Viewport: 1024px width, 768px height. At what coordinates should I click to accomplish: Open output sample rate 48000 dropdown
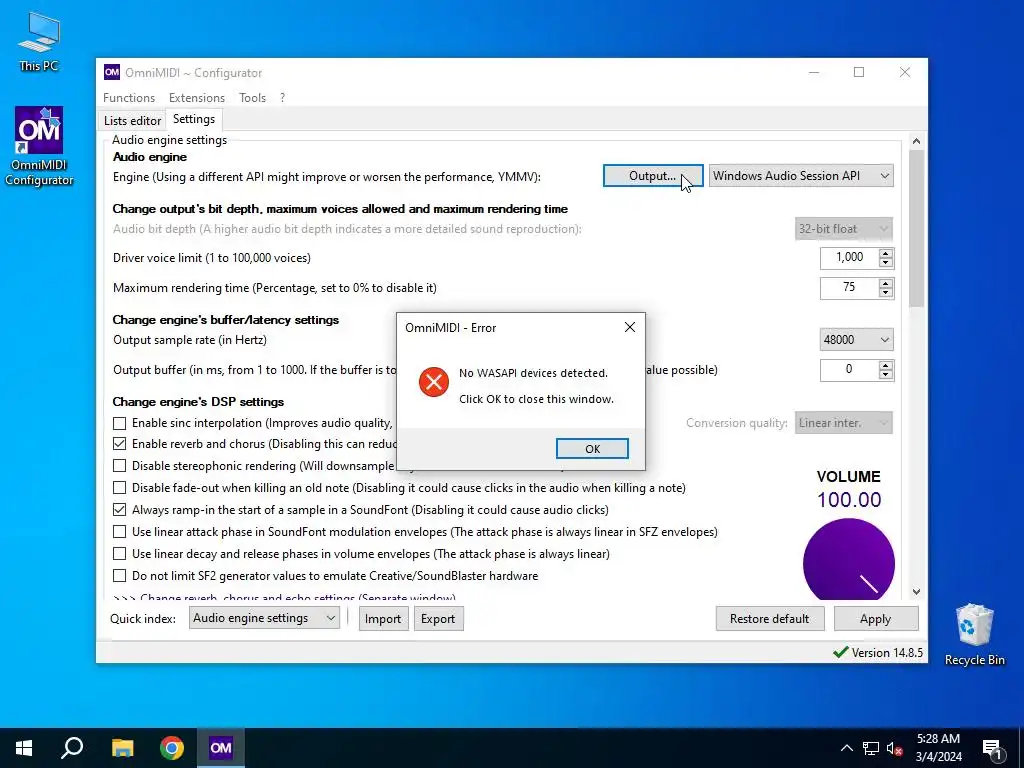click(x=856, y=340)
